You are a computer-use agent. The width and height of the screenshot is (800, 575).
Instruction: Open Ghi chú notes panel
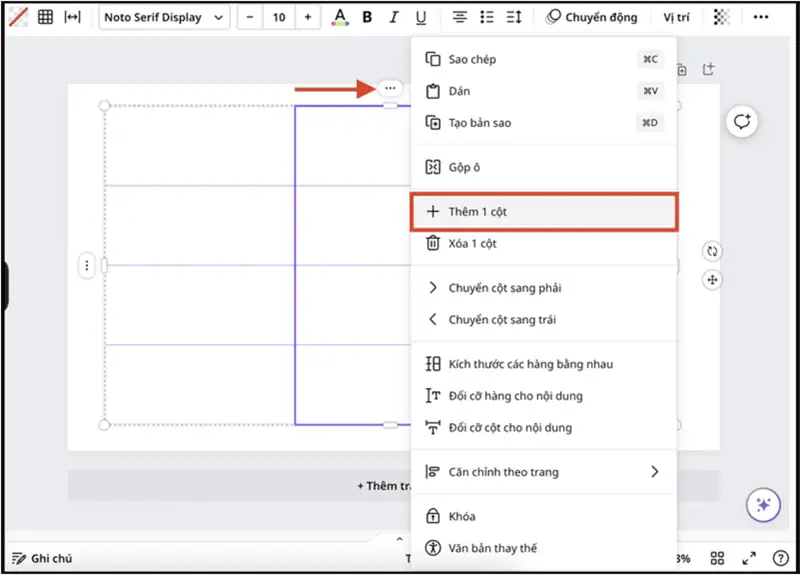42,558
